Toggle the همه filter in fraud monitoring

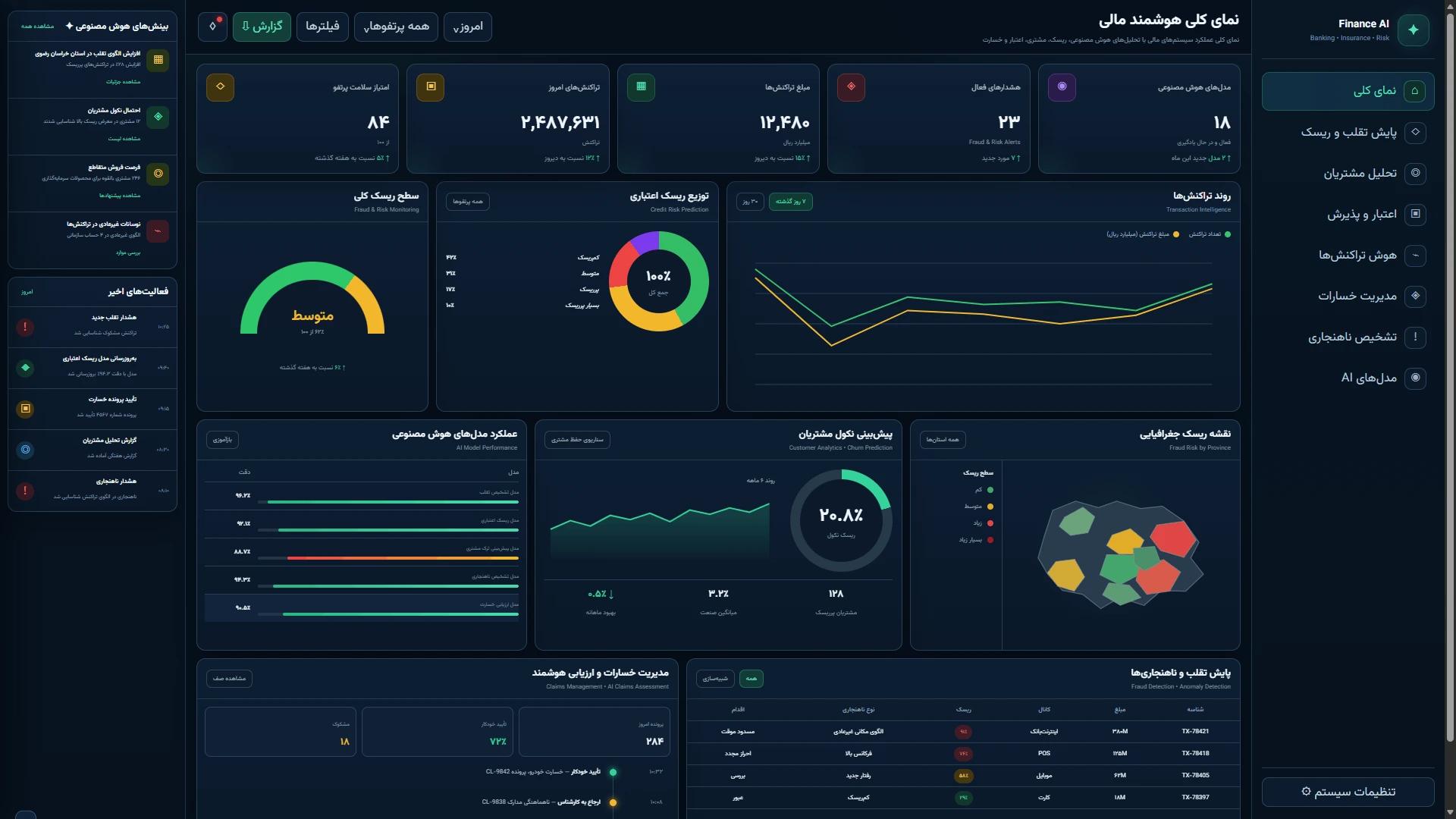pyautogui.click(x=751, y=679)
